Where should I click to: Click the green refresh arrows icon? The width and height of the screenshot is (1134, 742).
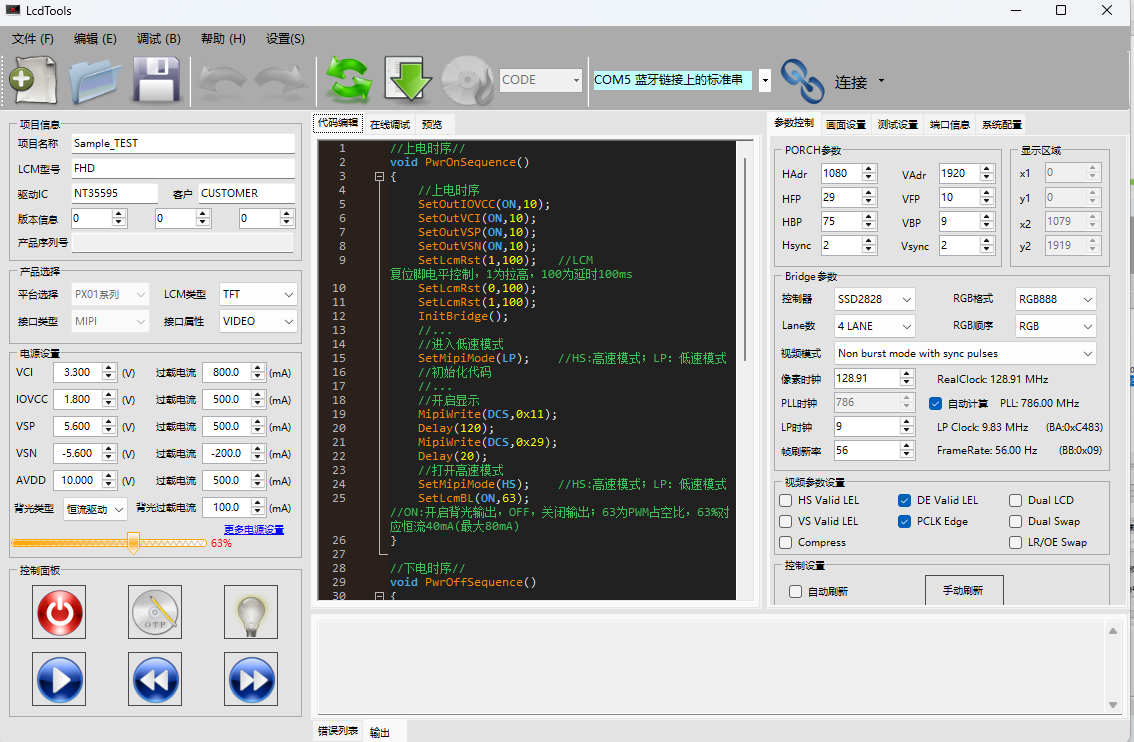click(347, 80)
